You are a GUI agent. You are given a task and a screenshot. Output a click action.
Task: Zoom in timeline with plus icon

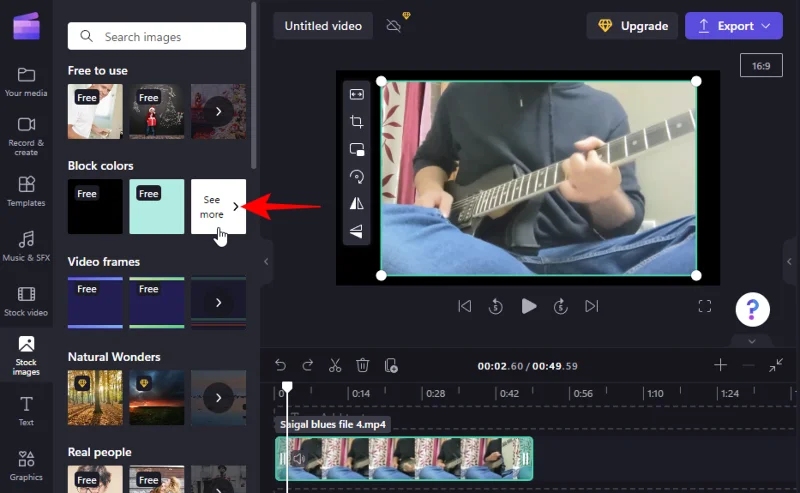tap(720, 365)
